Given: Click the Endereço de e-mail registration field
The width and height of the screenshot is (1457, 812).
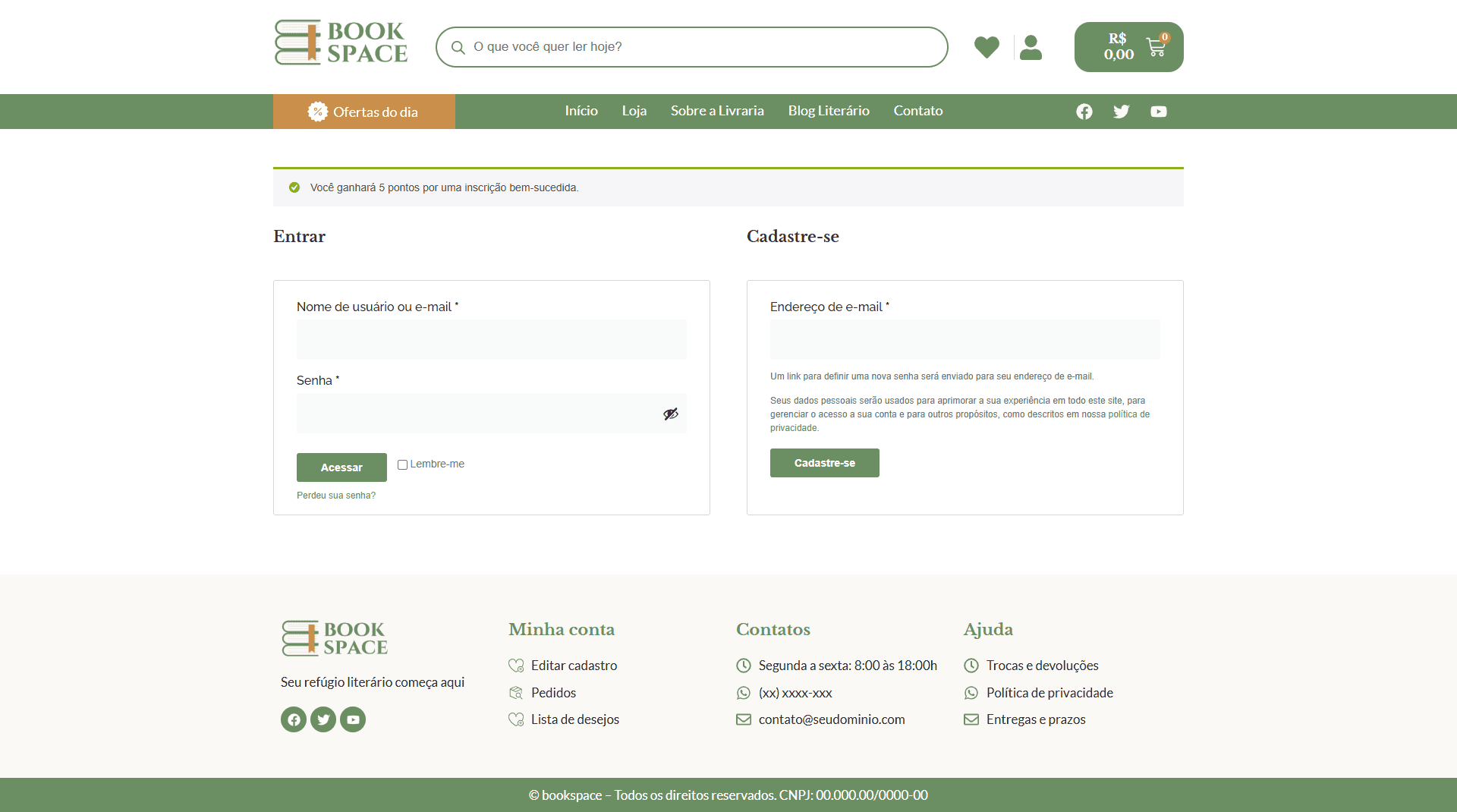Looking at the screenshot, I should point(965,339).
